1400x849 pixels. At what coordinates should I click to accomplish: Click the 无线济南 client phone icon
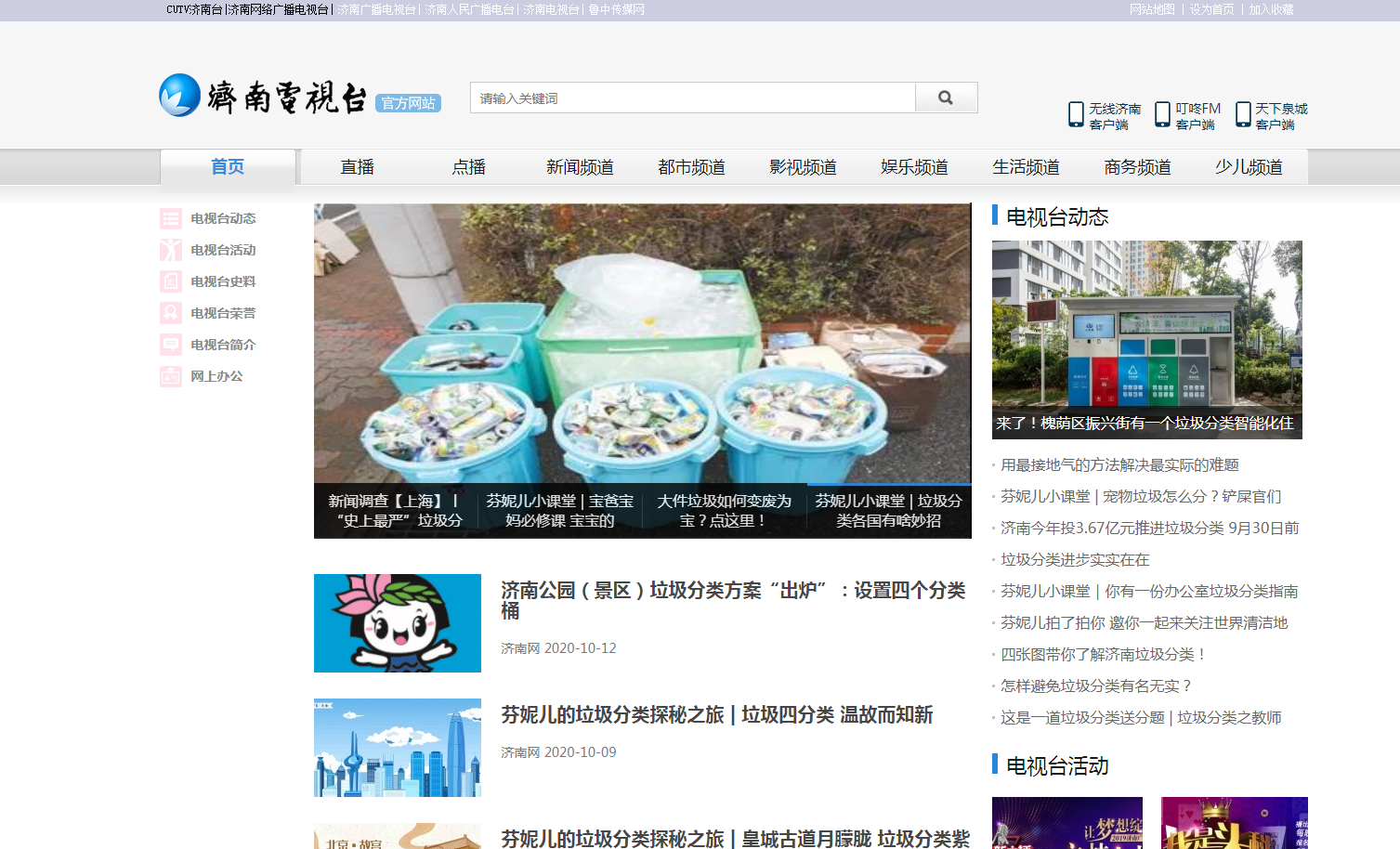(x=1076, y=114)
